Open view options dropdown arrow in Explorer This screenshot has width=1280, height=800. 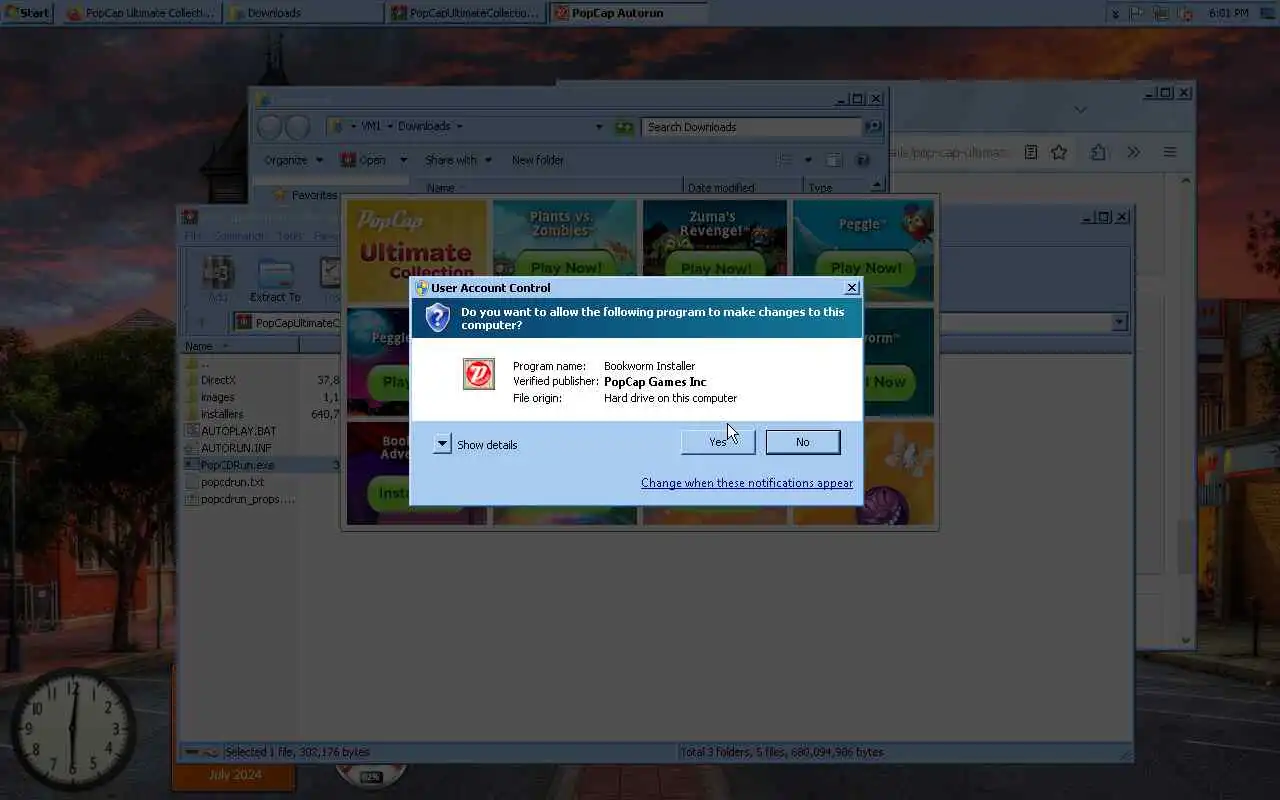(x=808, y=160)
